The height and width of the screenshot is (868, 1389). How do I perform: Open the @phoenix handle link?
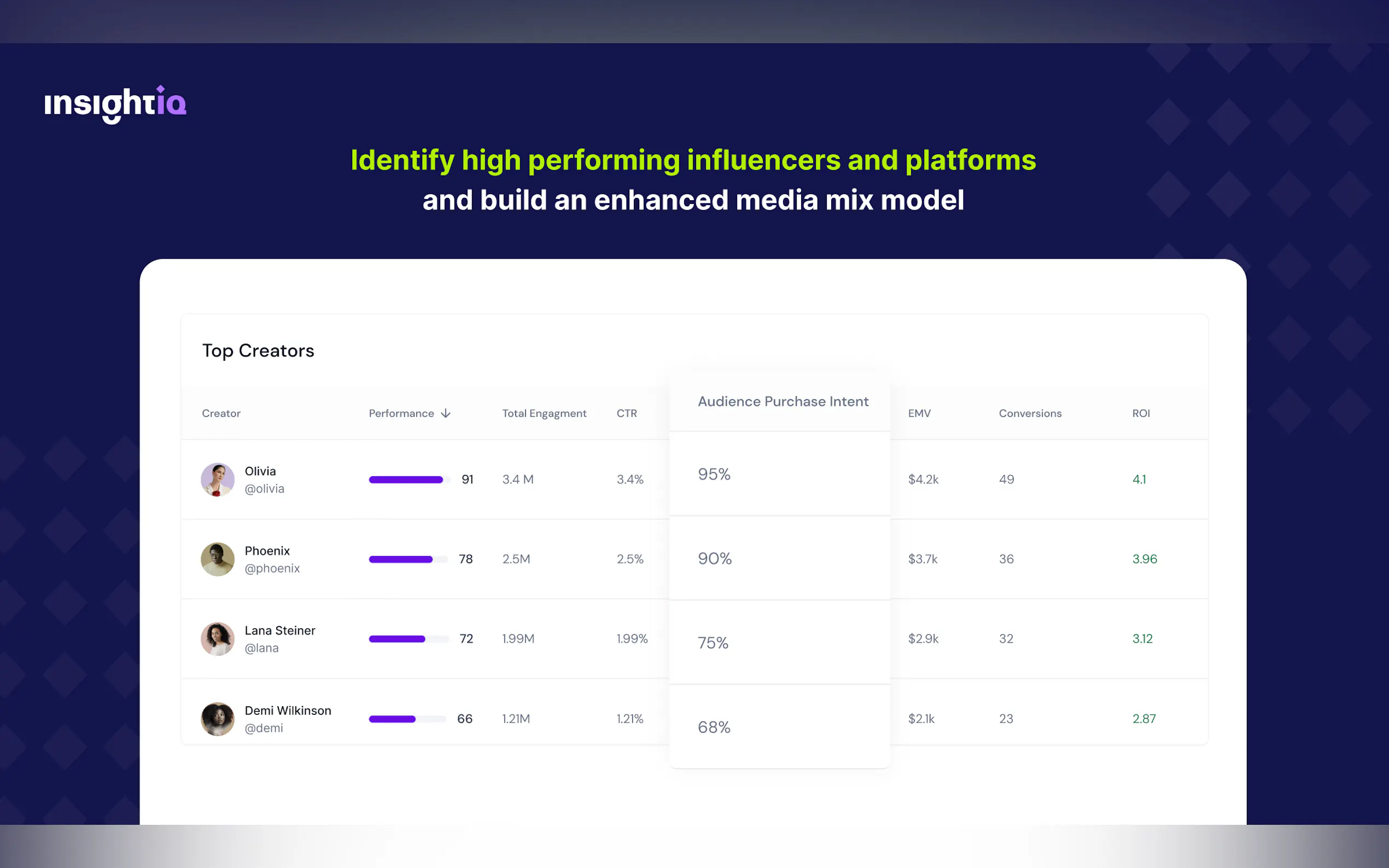click(x=272, y=568)
